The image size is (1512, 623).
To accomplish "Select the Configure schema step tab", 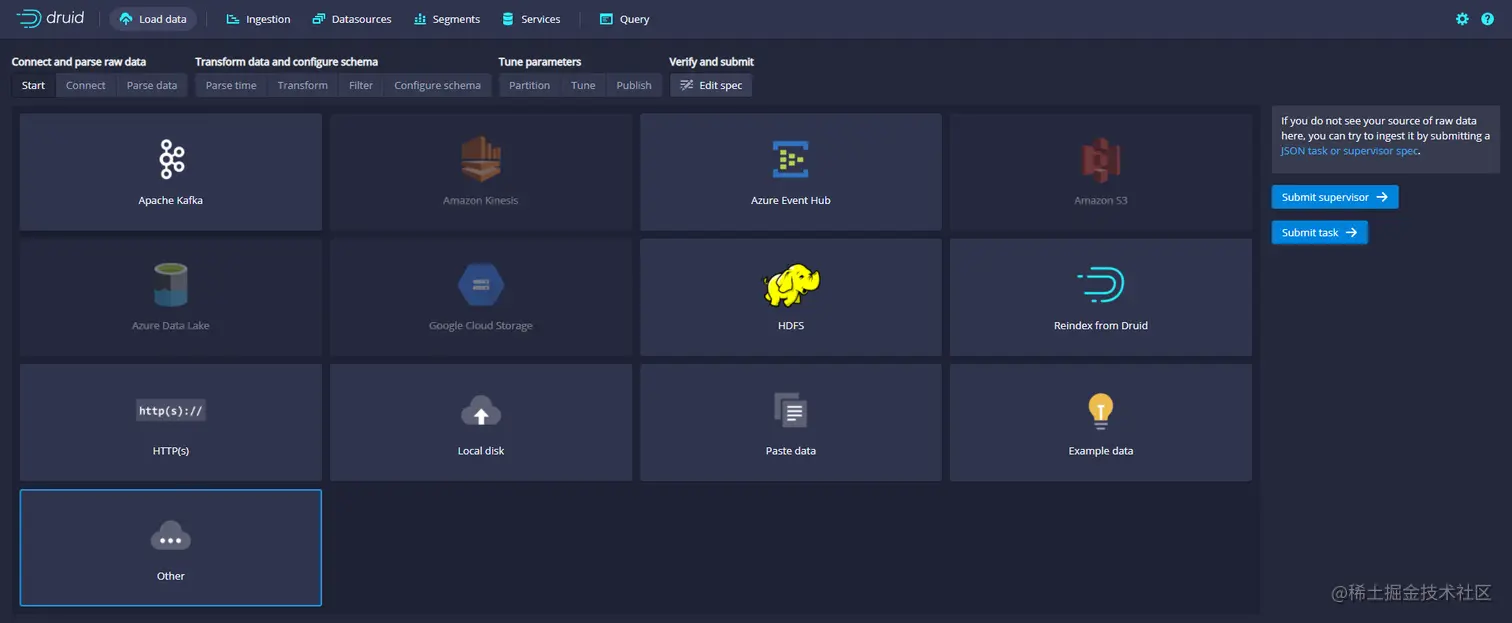I will pos(437,85).
